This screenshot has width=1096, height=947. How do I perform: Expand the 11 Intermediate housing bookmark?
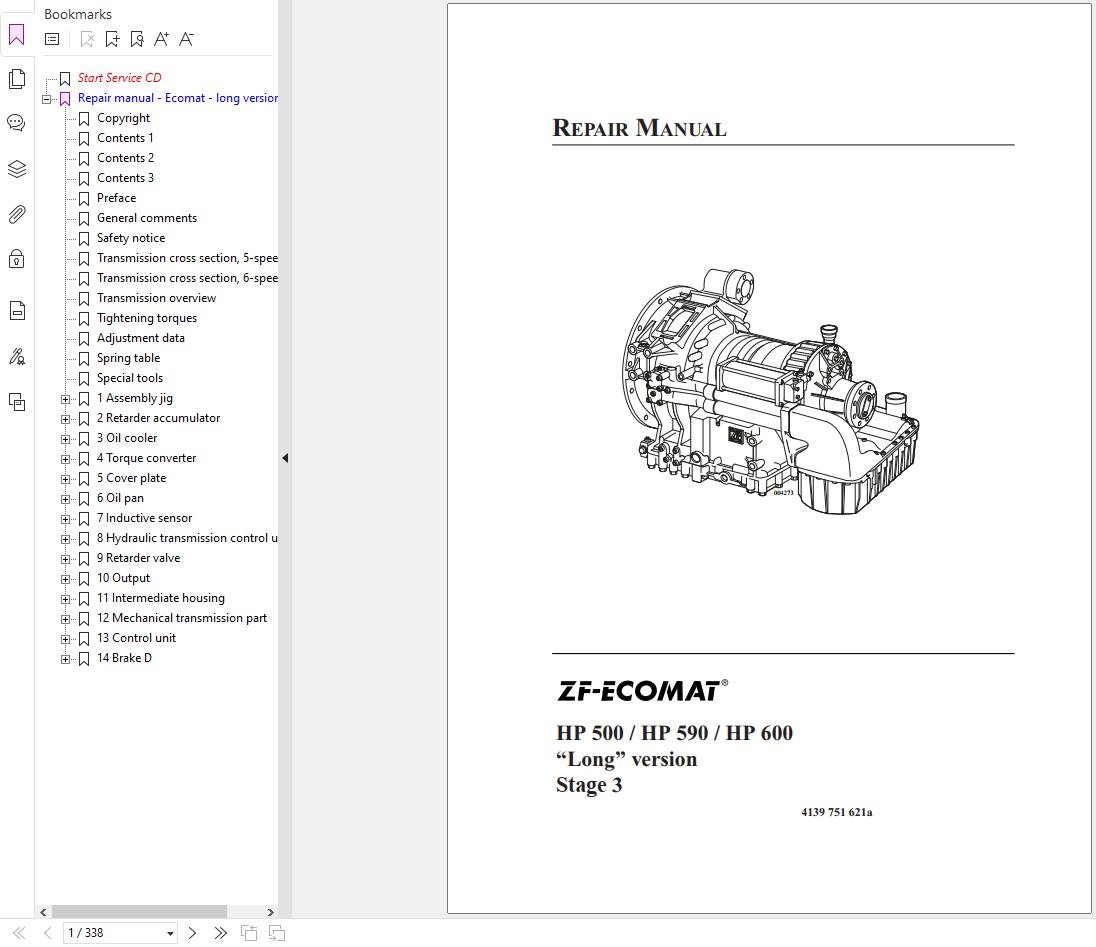[x=65, y=600]
